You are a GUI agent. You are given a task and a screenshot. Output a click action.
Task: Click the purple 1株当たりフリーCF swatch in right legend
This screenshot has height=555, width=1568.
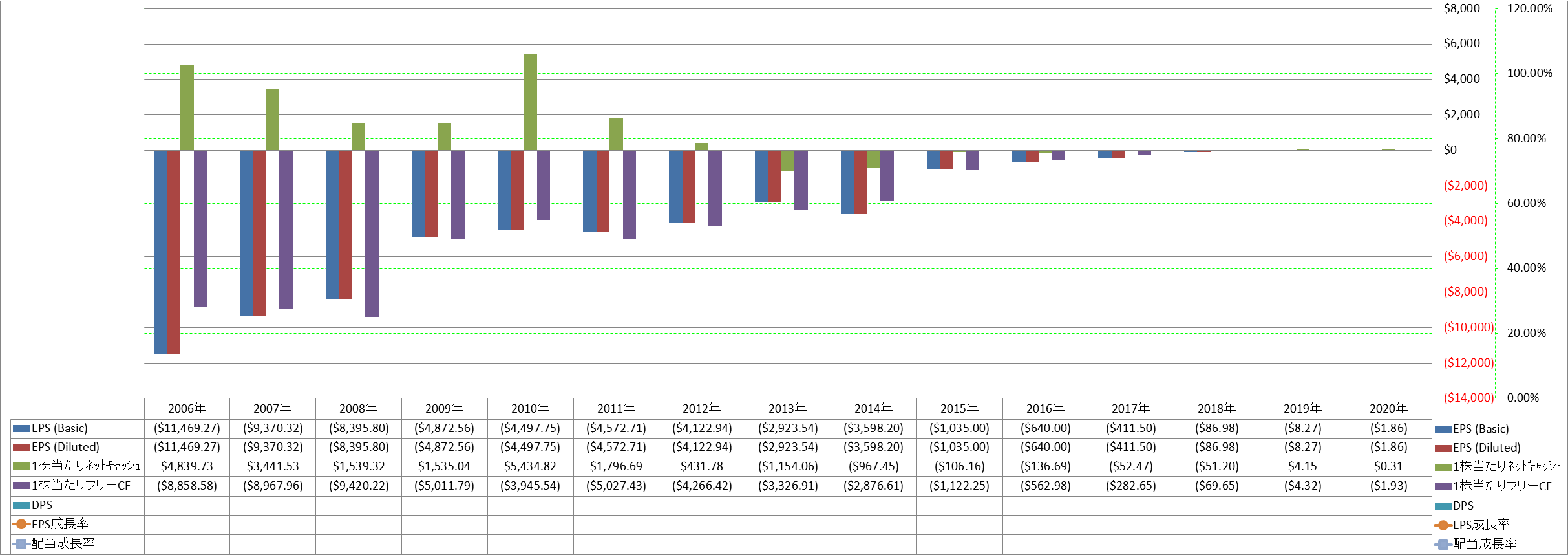pyautogui.click(x=1443, y=486)
